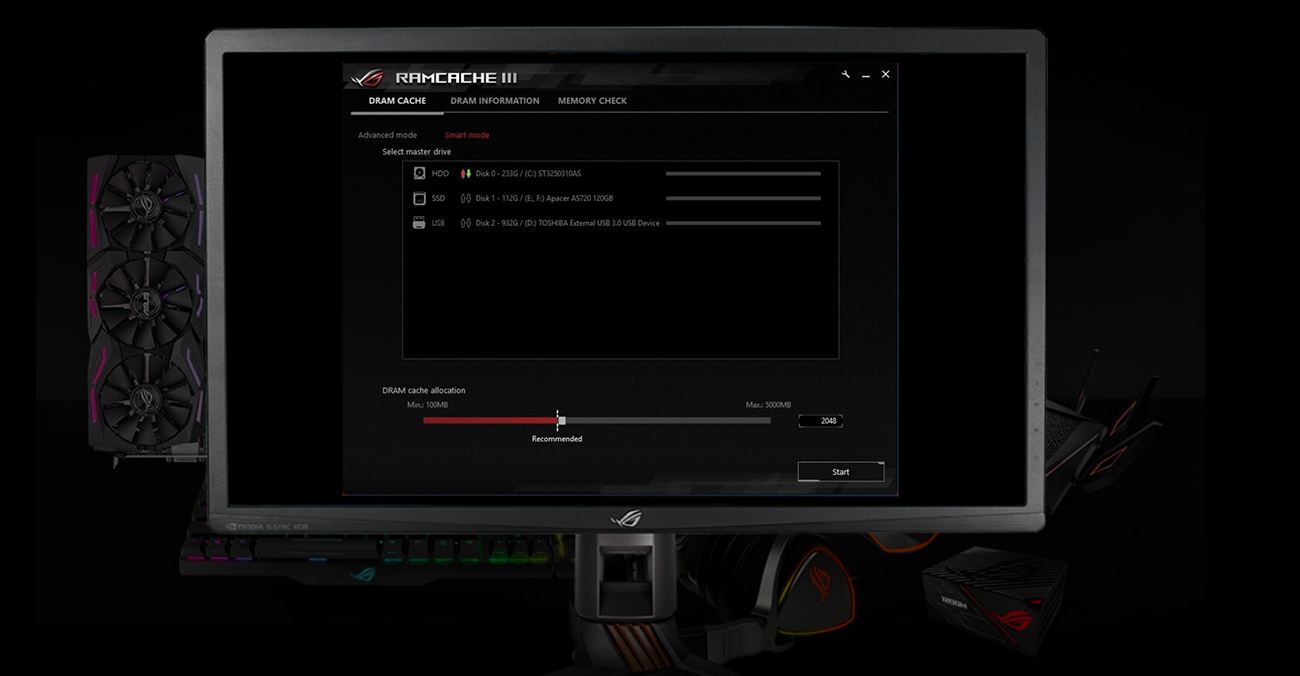Select Disk 1 - 112G Apacer AS720 row
The width and height of the screenshot is (1300, 676).
[x=617, y=198]
